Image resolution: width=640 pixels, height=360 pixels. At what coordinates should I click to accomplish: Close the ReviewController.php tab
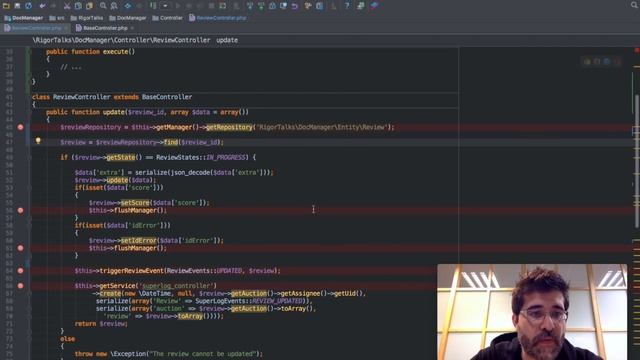(x=66, y=28)
